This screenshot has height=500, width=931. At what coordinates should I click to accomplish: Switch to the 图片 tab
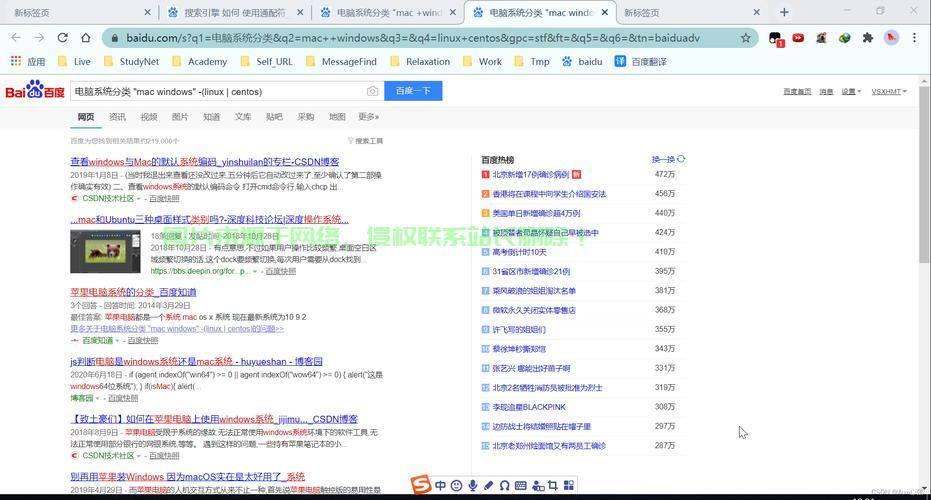tap(180, 117)
